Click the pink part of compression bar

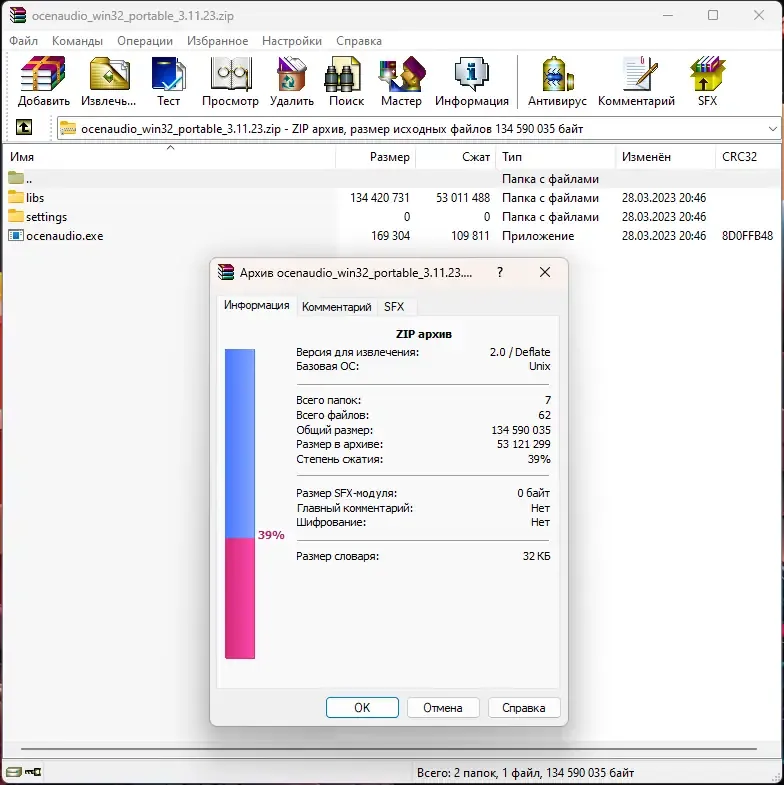[240, 598]
